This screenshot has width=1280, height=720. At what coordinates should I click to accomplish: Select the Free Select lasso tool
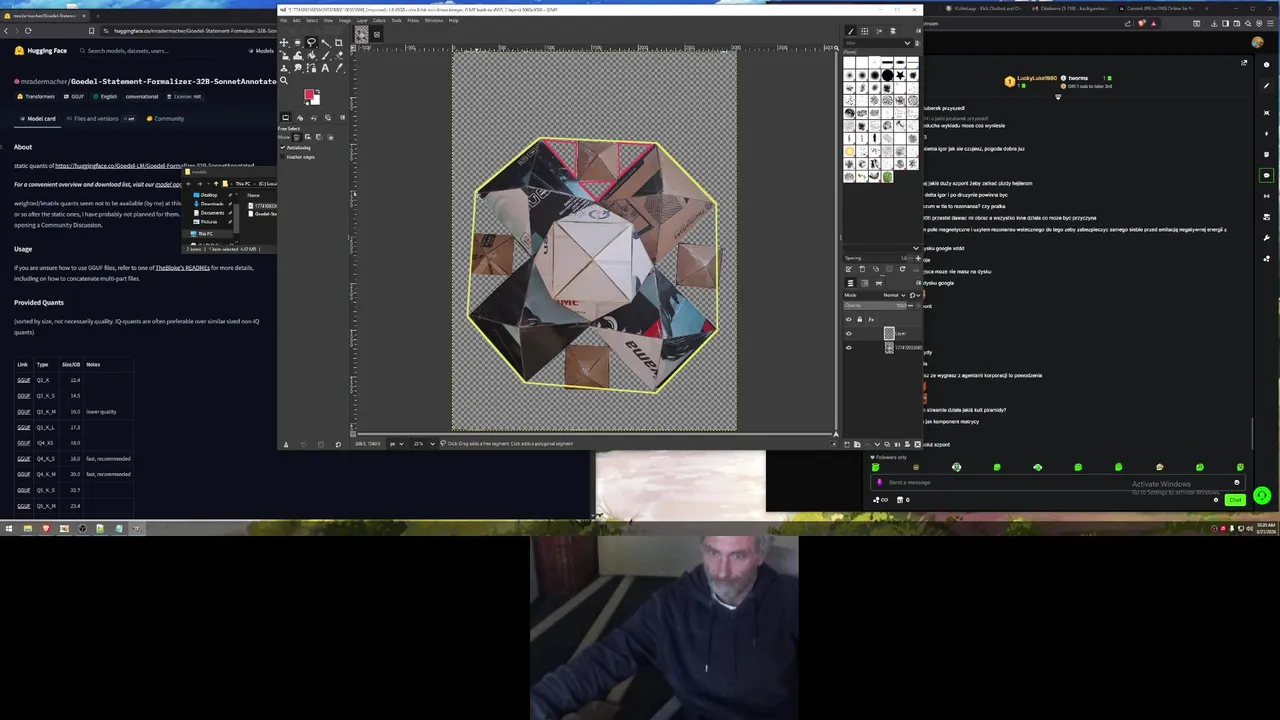[x=311, y=42]
